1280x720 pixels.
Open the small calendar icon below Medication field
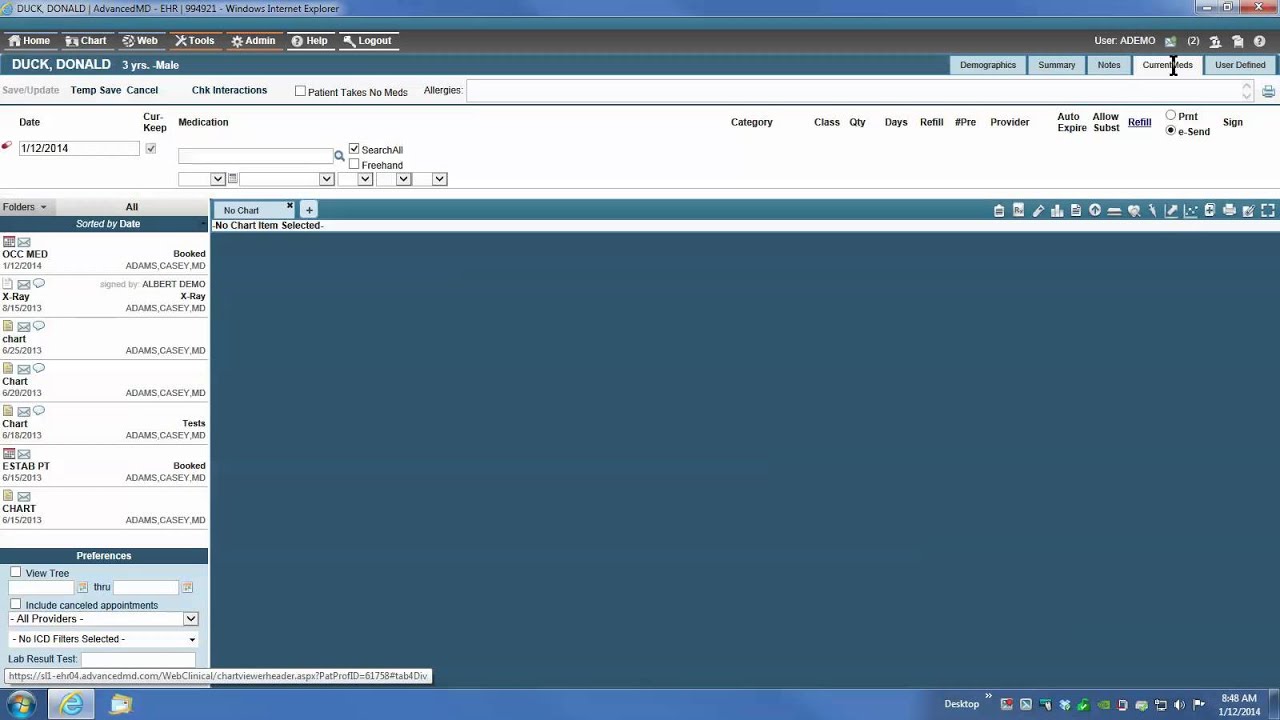click(232, 179)
